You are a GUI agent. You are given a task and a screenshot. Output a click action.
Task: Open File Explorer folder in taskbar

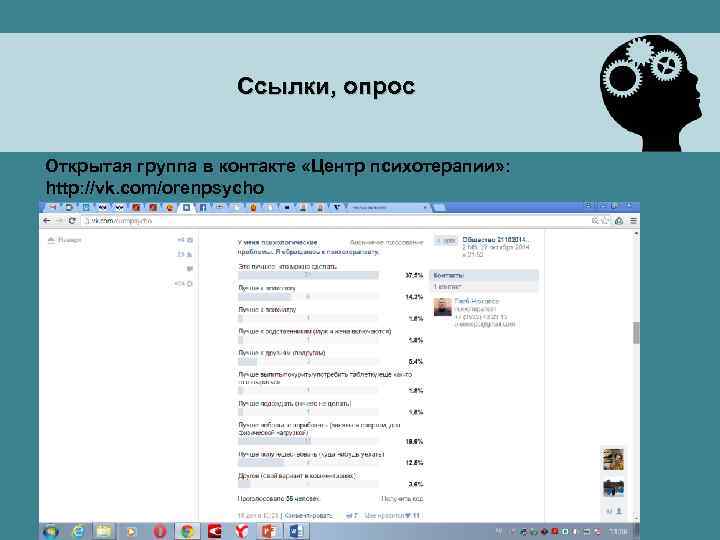(104, 531)
